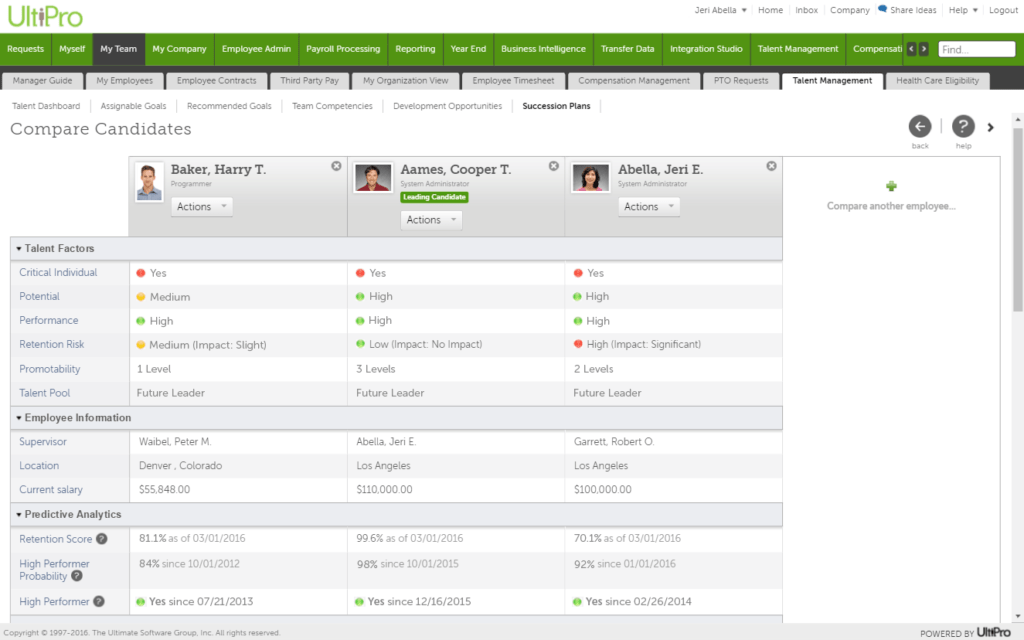The width and height of the screenshot is (1024, 640).
Task: Switch to the Third Party Pay tab
Action: point(310,81)
